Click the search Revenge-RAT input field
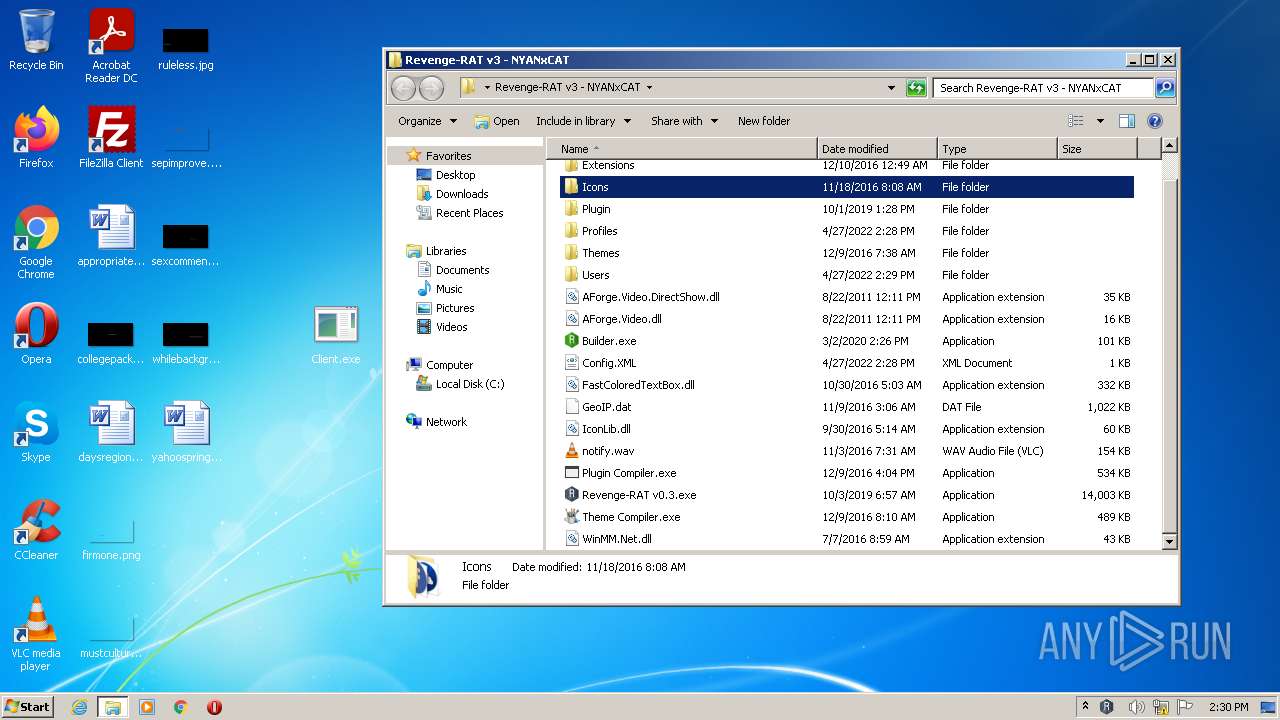This screenshot has width=1280, height=720. [1043, 88]
